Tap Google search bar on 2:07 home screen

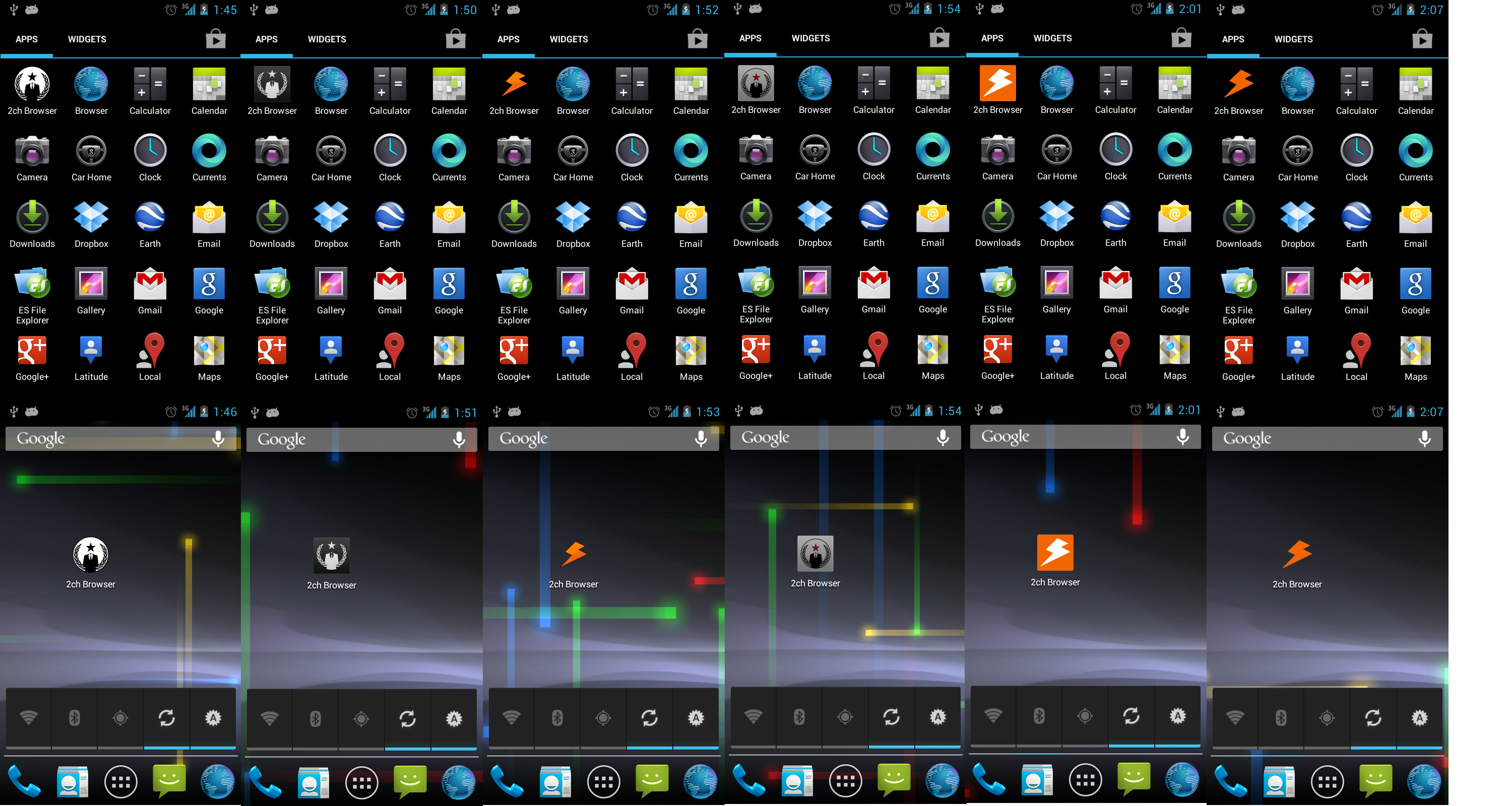coord(1327,439)
